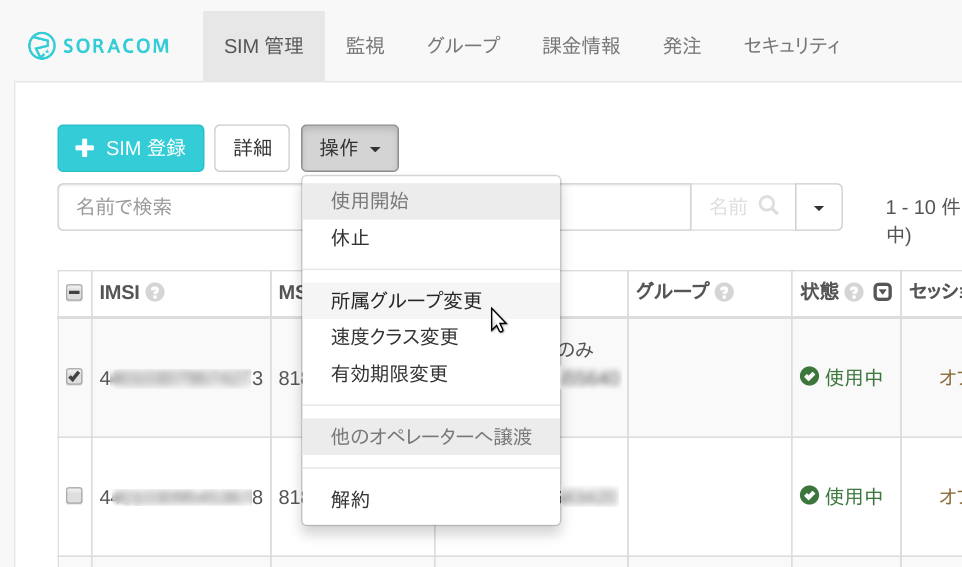Image resolution: width=962 pixels, height=567 pixels.
Task: Click the SIM 登録 button
Action: tap(131, 148)
